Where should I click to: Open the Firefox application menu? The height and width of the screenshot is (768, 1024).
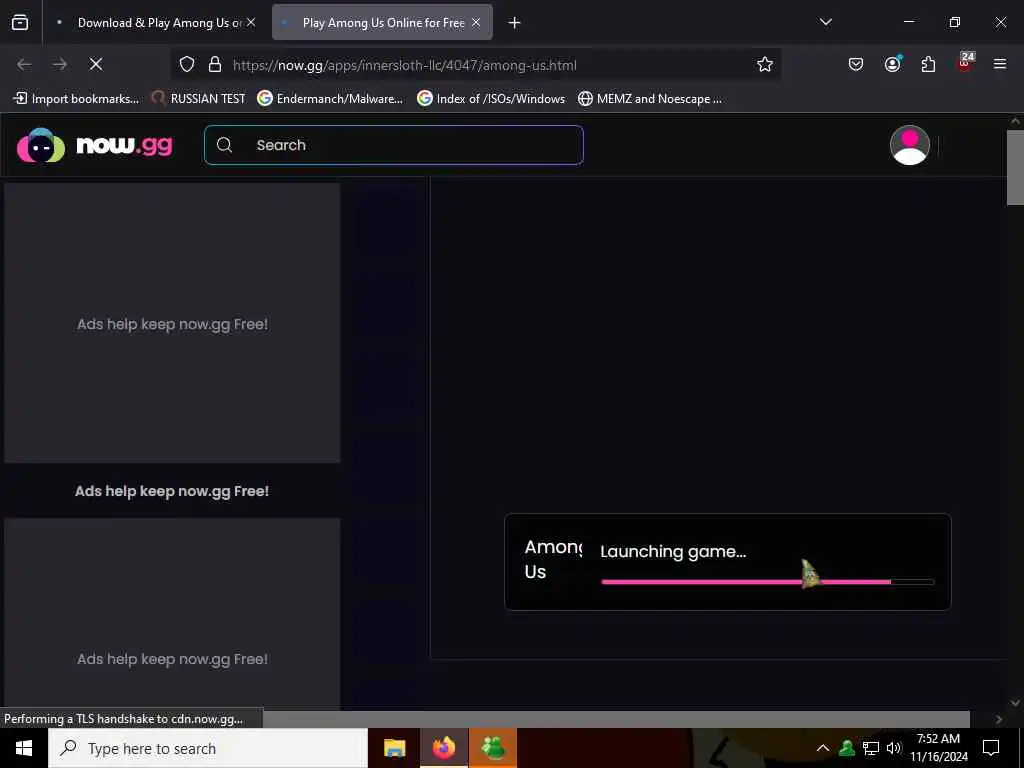(x=1000, y=64)
